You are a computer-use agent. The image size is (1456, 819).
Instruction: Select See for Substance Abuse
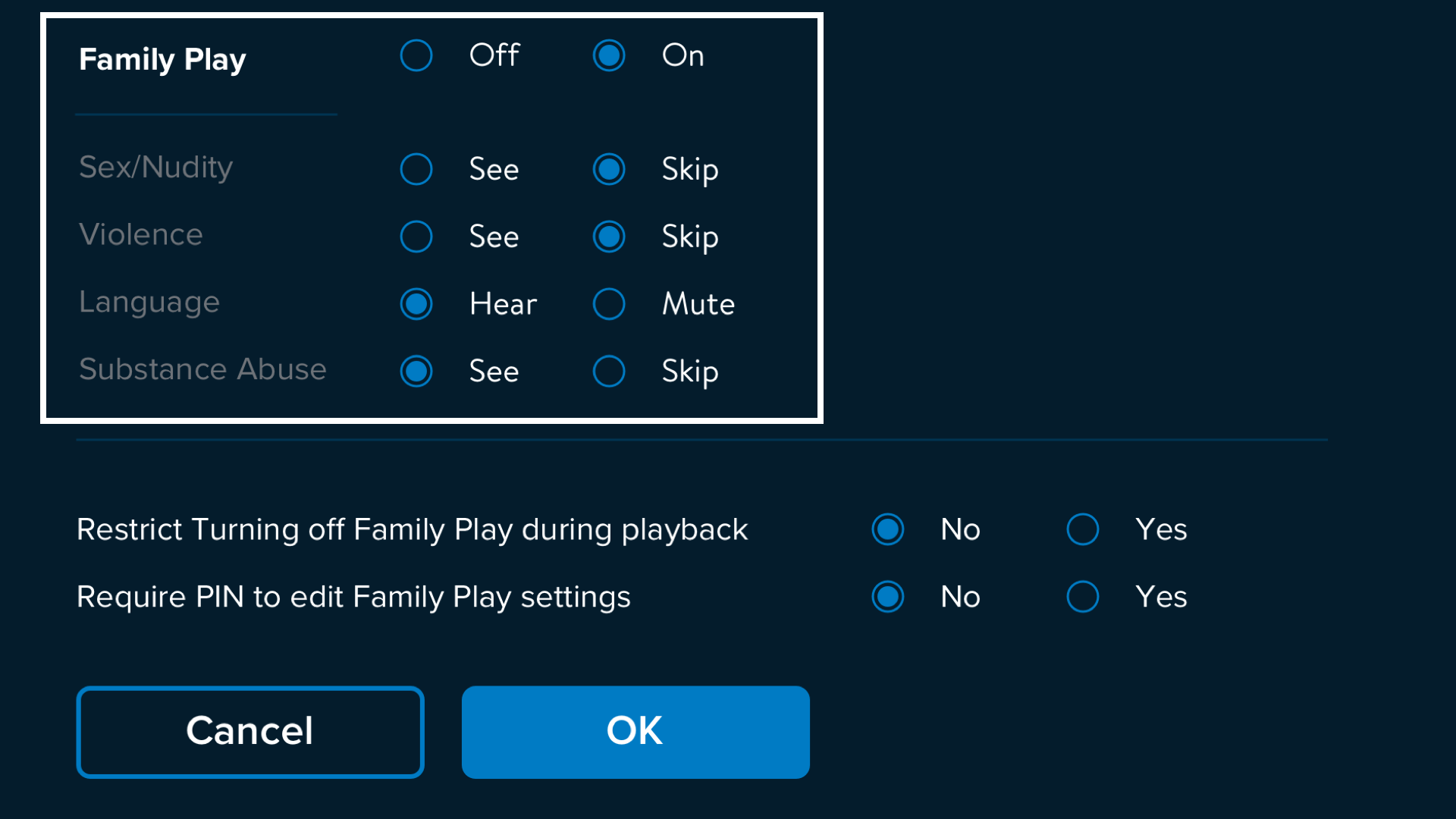(416, 372)
